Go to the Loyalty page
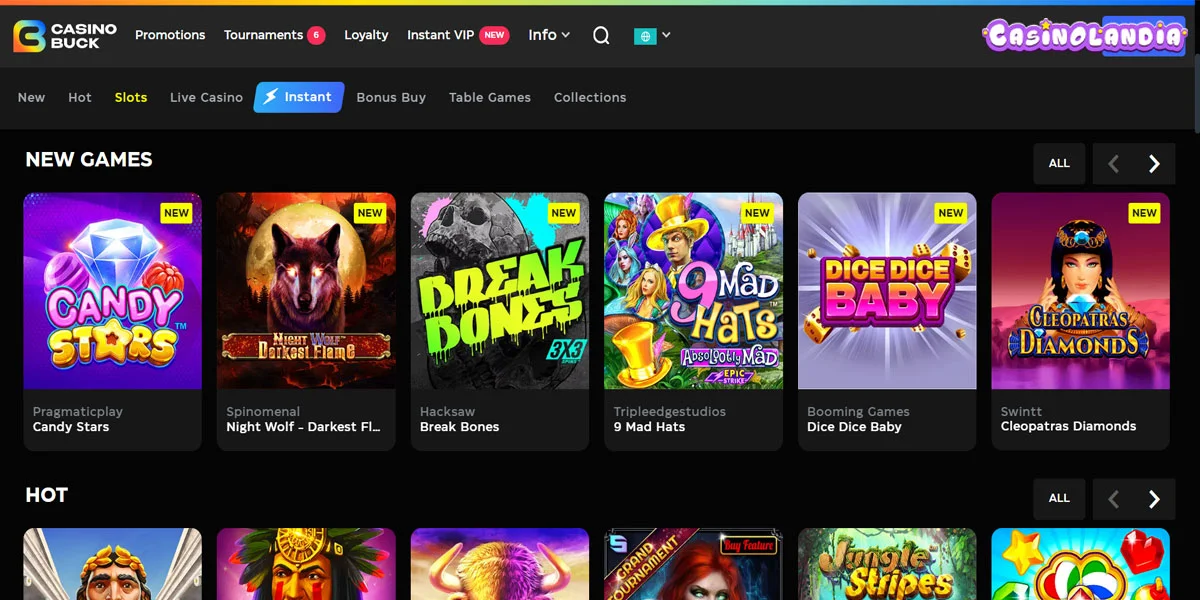1200x600 pixels. [366, 35]
